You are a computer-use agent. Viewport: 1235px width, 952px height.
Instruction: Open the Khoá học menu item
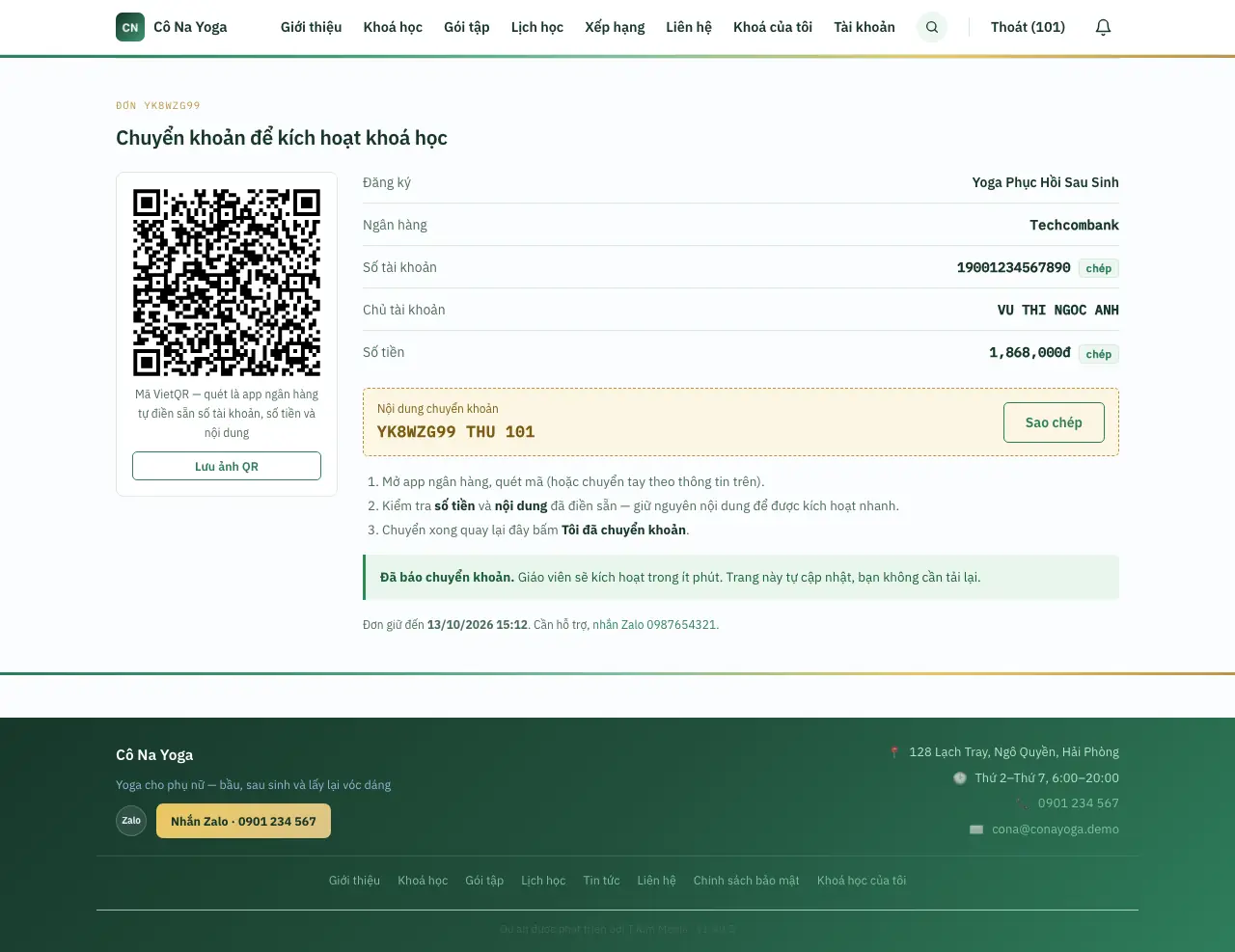[x=393, y=27]
